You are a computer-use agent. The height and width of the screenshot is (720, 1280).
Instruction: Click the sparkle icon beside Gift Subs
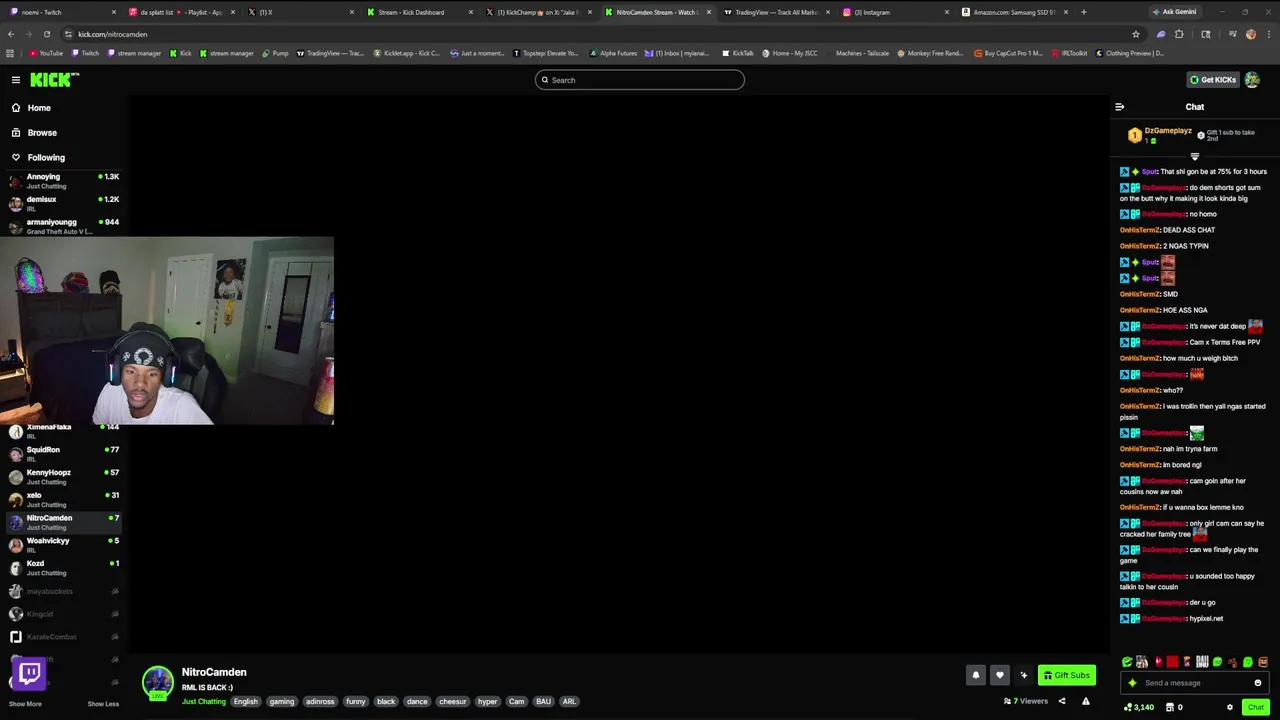(x=1023, y=675)
